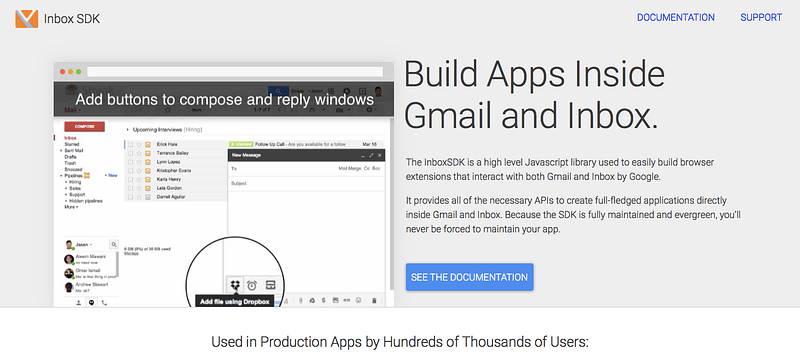Open the Drafts folder in sidebar
This screenshot has height=361, width=800.
click(70, 157)
